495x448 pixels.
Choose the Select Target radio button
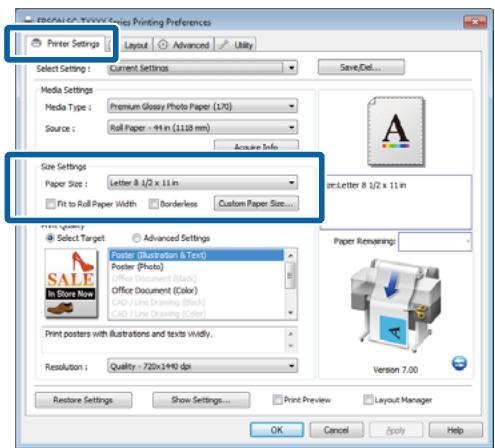pyautogui.click(x=50, y=238)
